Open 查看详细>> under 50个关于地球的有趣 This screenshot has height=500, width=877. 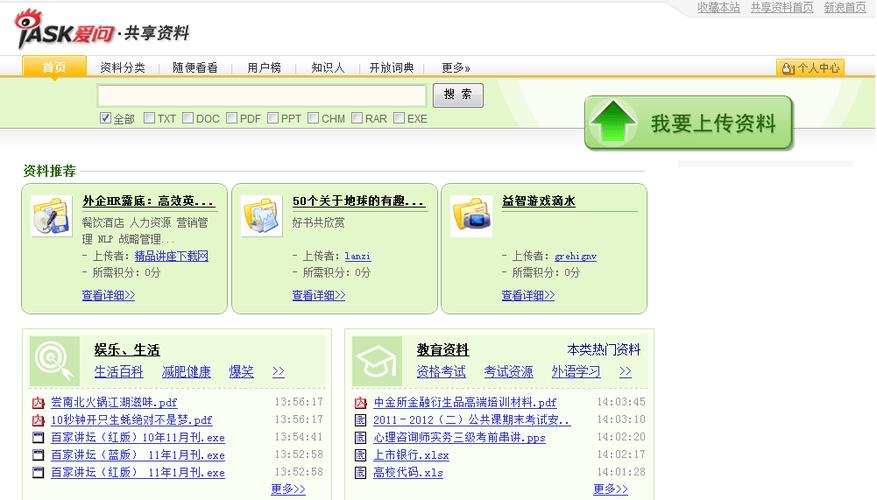coord(318,295)
